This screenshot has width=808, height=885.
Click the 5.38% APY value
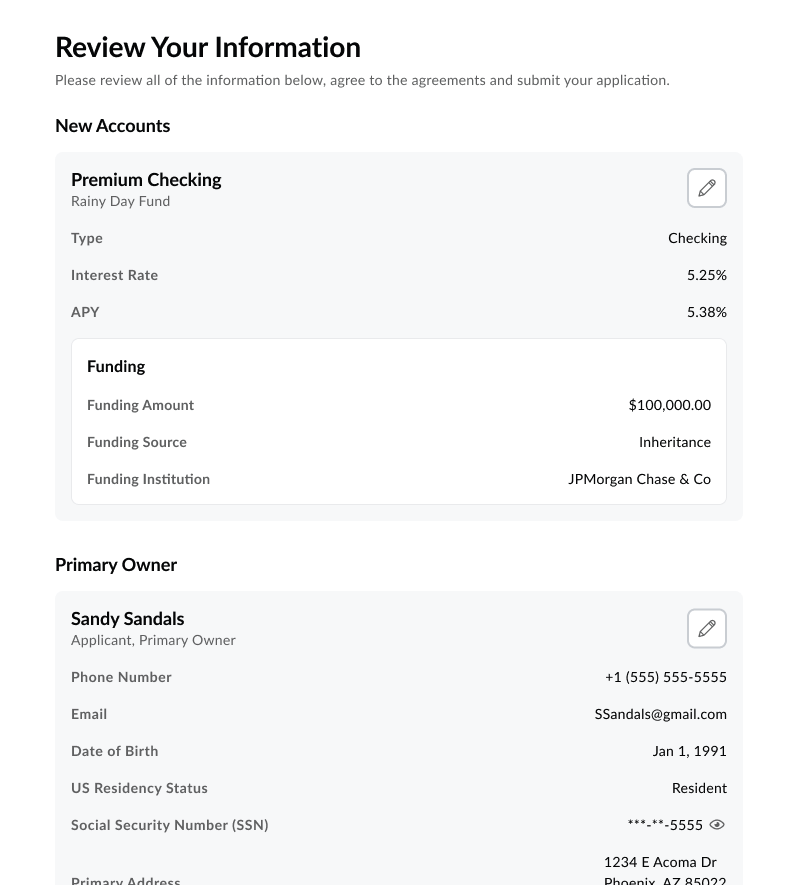[x=706, y=312]
